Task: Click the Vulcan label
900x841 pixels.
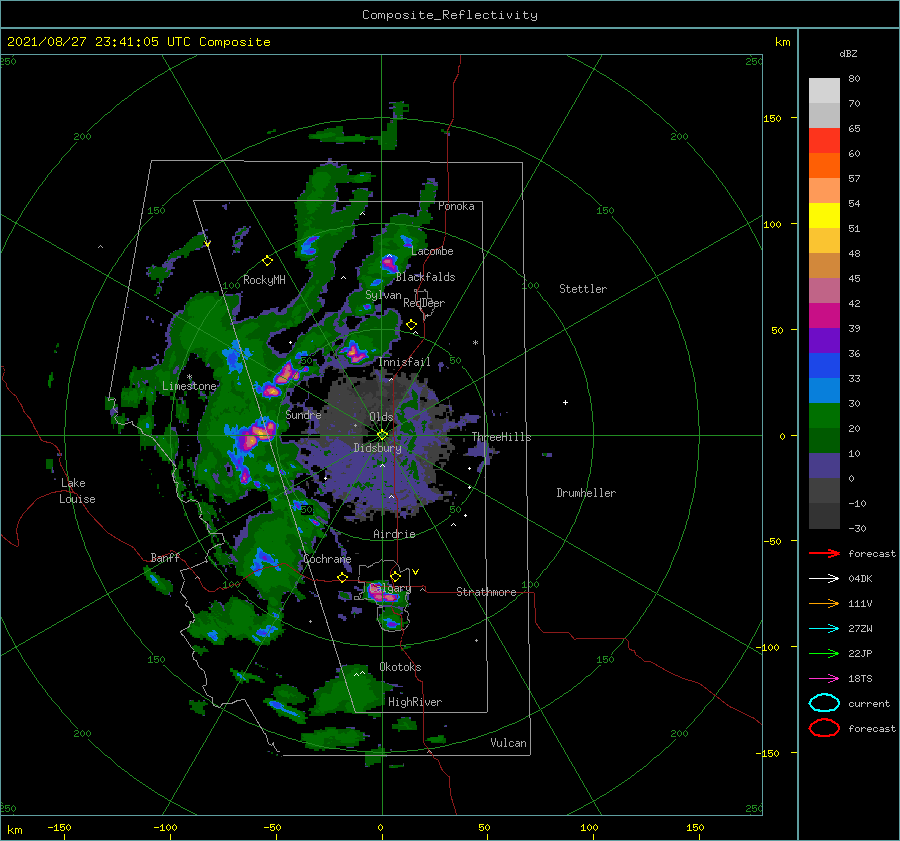Action: click(x=508, y=743)
